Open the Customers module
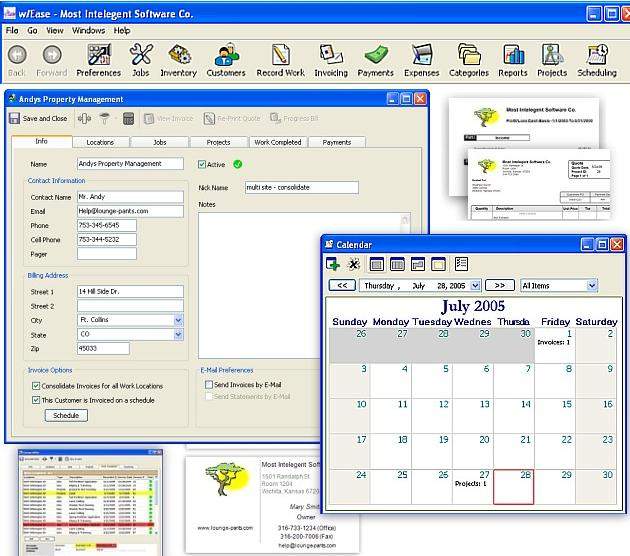 [226, 60]
